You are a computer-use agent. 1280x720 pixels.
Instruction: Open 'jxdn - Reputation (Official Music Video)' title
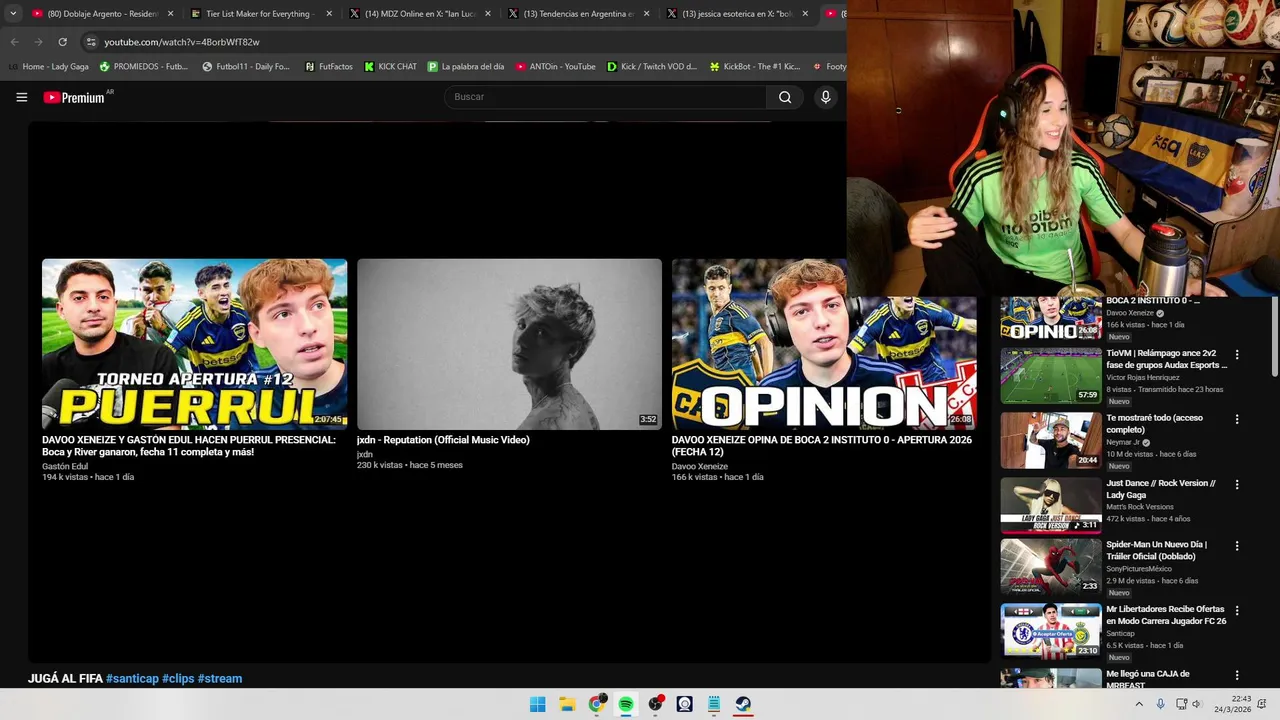443,440
